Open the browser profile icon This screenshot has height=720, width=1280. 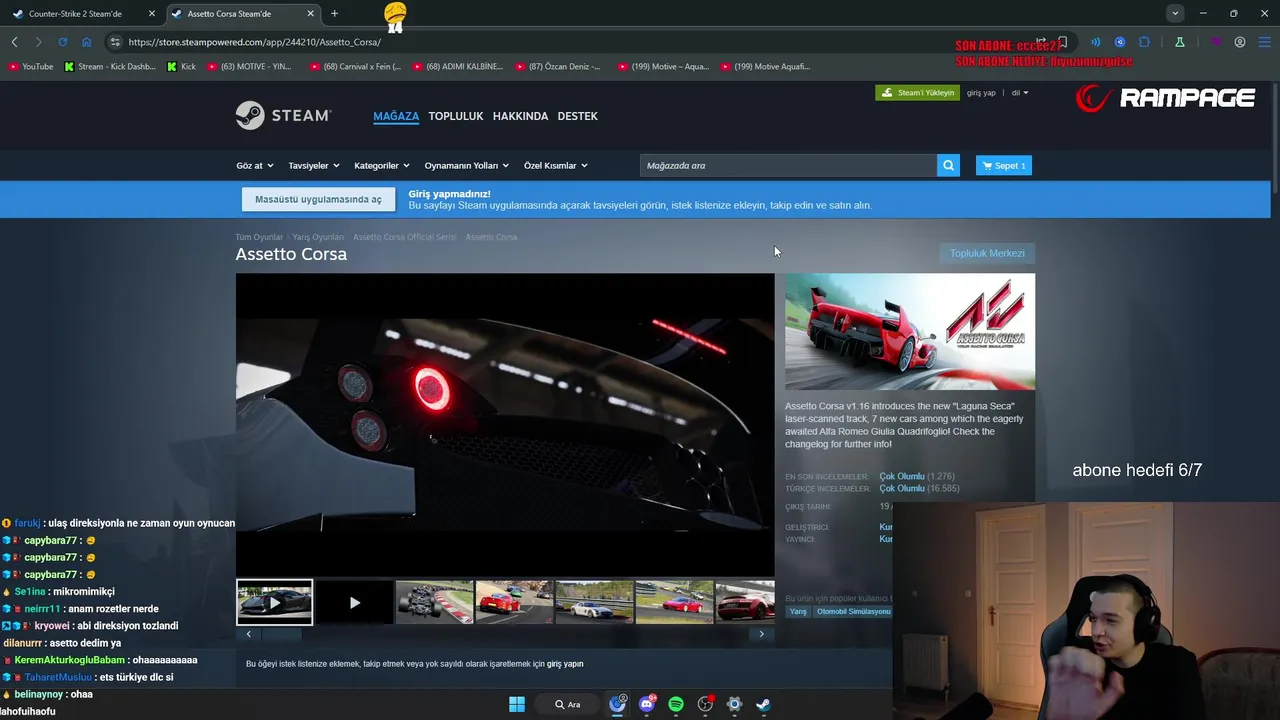click(x=1240, y=42)
